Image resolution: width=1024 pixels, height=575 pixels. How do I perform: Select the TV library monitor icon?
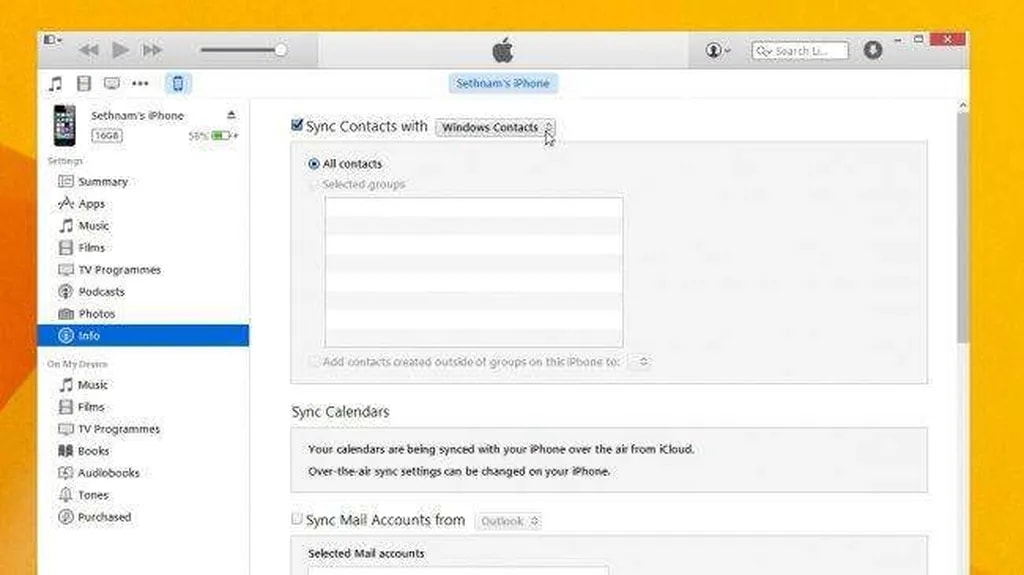click(x=112, y=84)
